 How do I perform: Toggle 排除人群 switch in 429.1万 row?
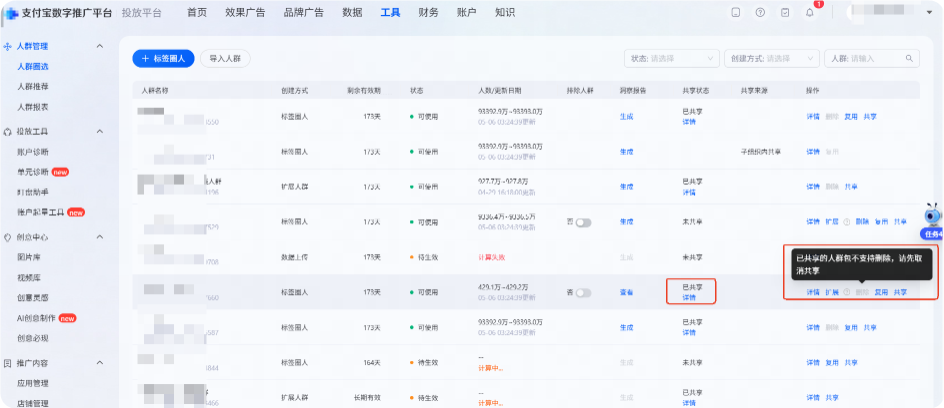pyautogui.click(x=583, y=293)
